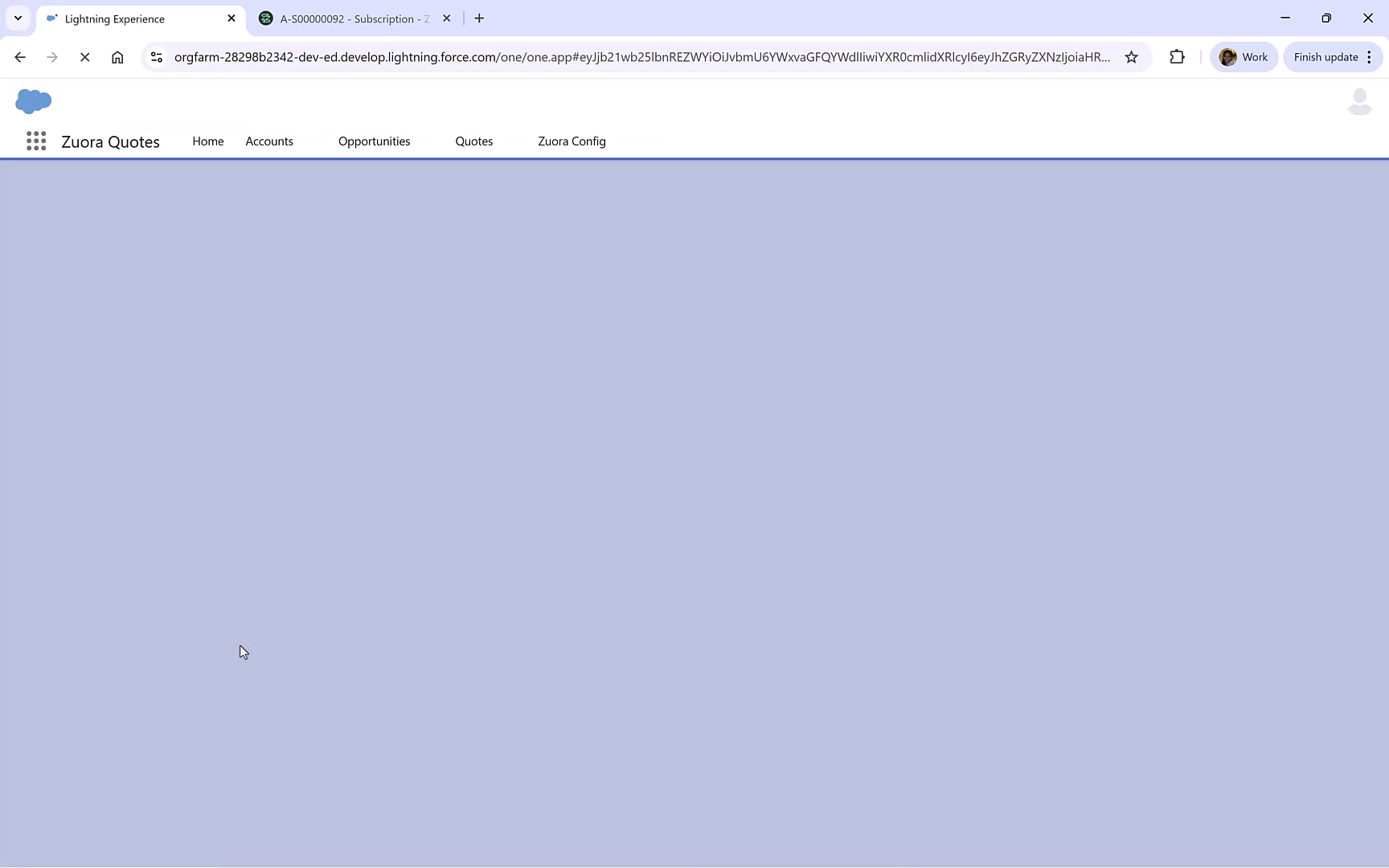Viewport: 1389px width, 868px height.
Task: Select Zuora Config in the navigation
Action: 572,141
